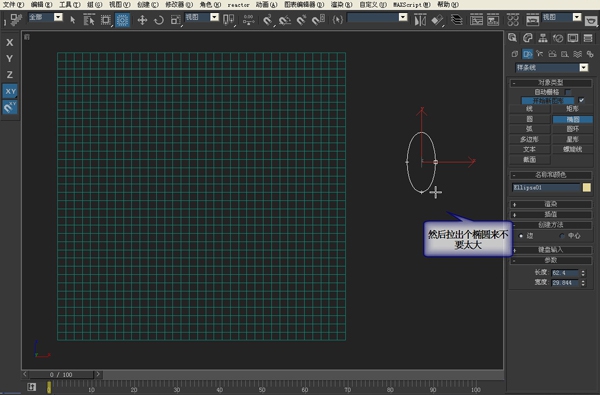The height and width of the screenshot is (395, 600).
Task: Open the Motion command panel tab
Action: (x=558, y=38)
